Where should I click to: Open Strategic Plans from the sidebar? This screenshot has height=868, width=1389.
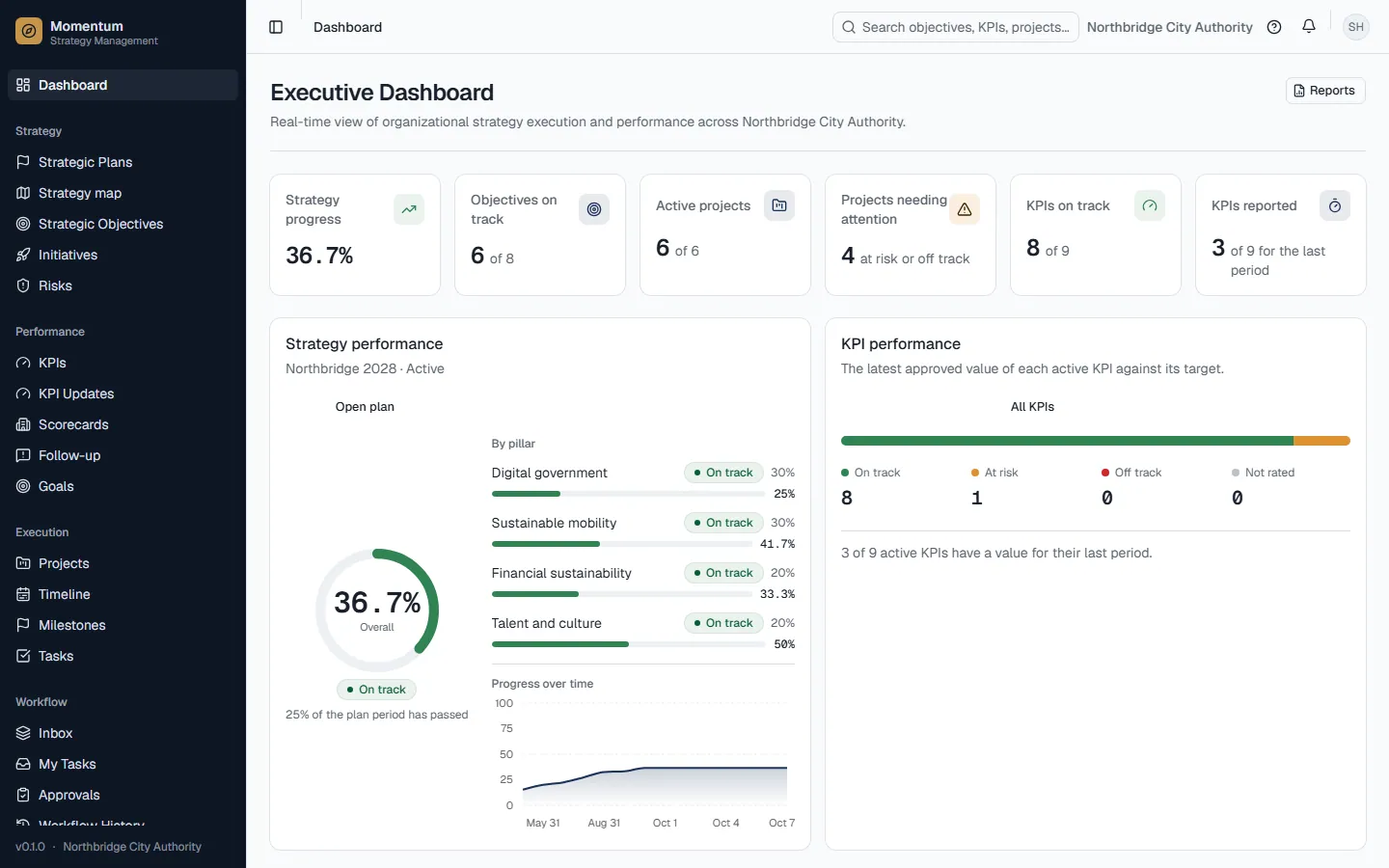[123, 162]
